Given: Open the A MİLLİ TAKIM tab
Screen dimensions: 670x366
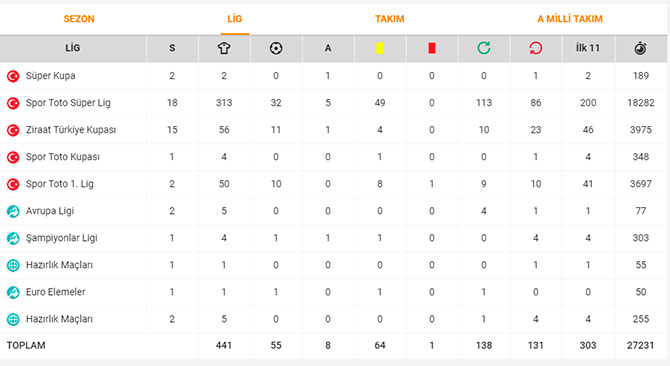Looking at the screenshot, I should [x=570, y=19].
